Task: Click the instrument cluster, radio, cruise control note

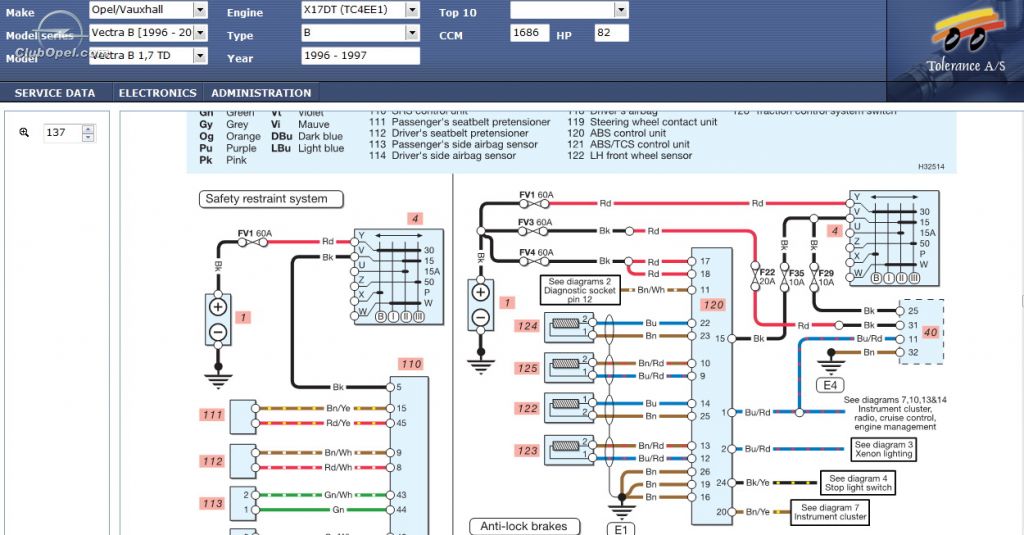Action: point(895,413)
